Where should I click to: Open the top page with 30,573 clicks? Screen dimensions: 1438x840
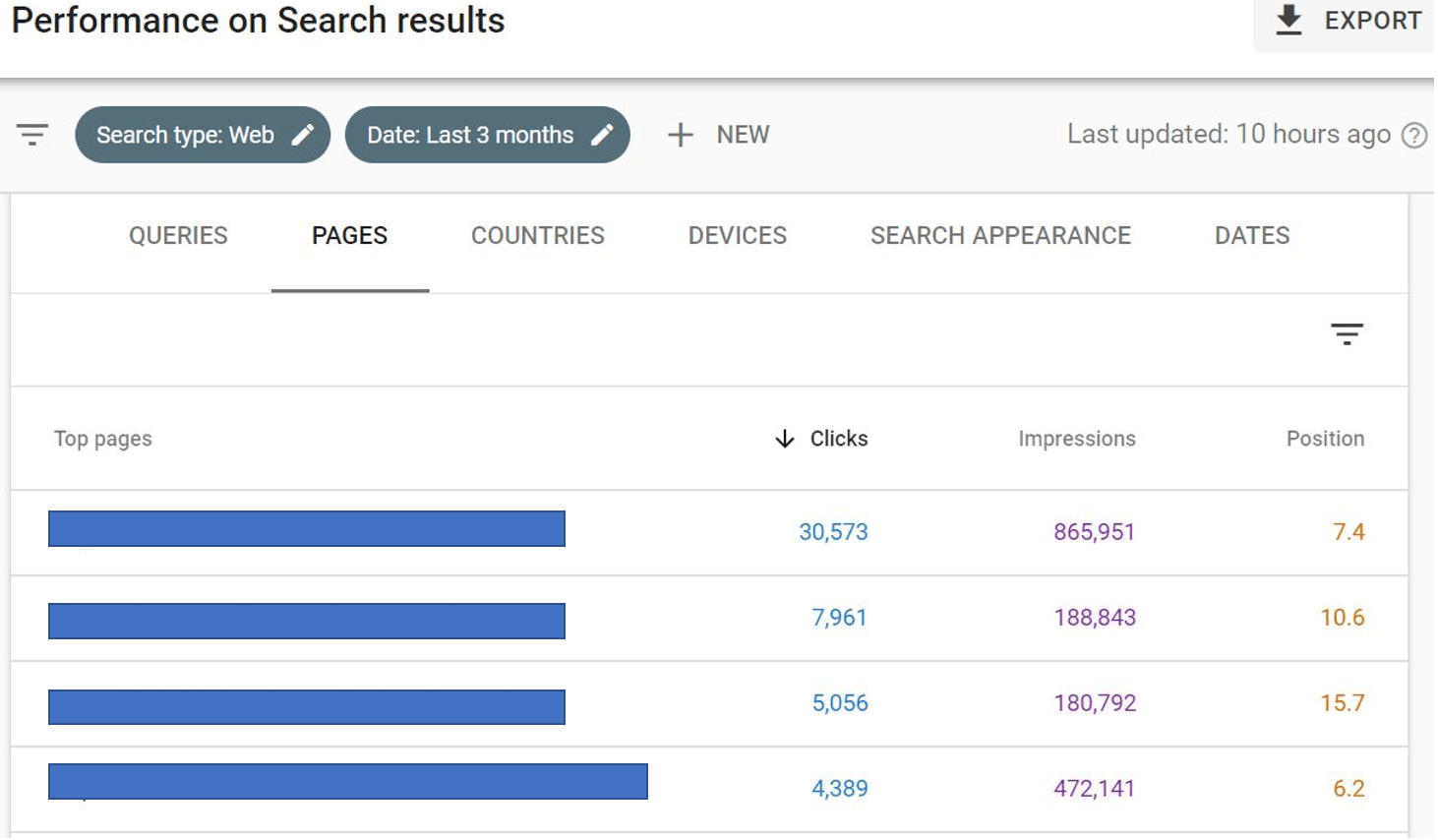tap(305, 531)
